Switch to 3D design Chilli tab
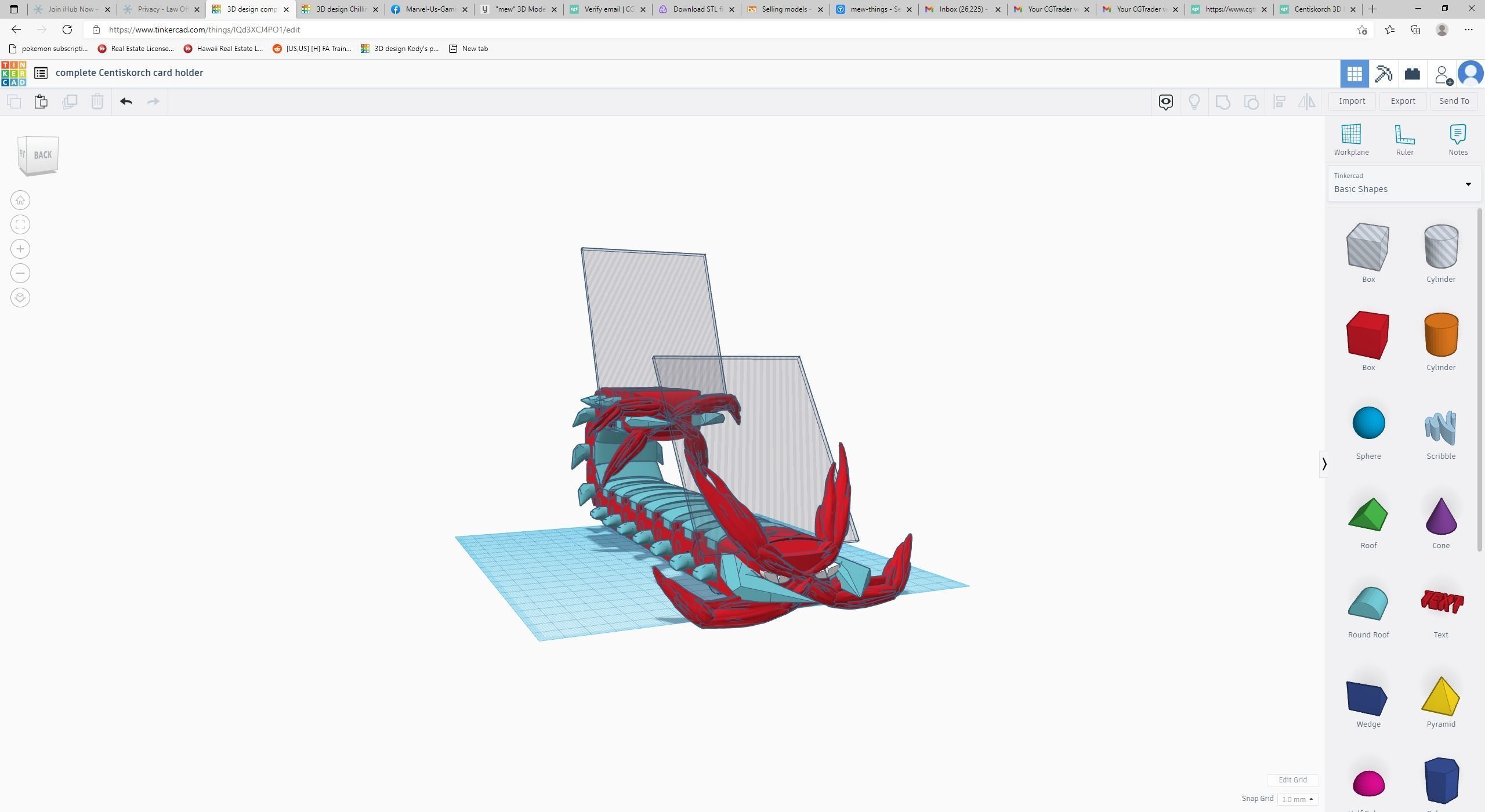Screen dimensions: 1485x812 (340, 9)
